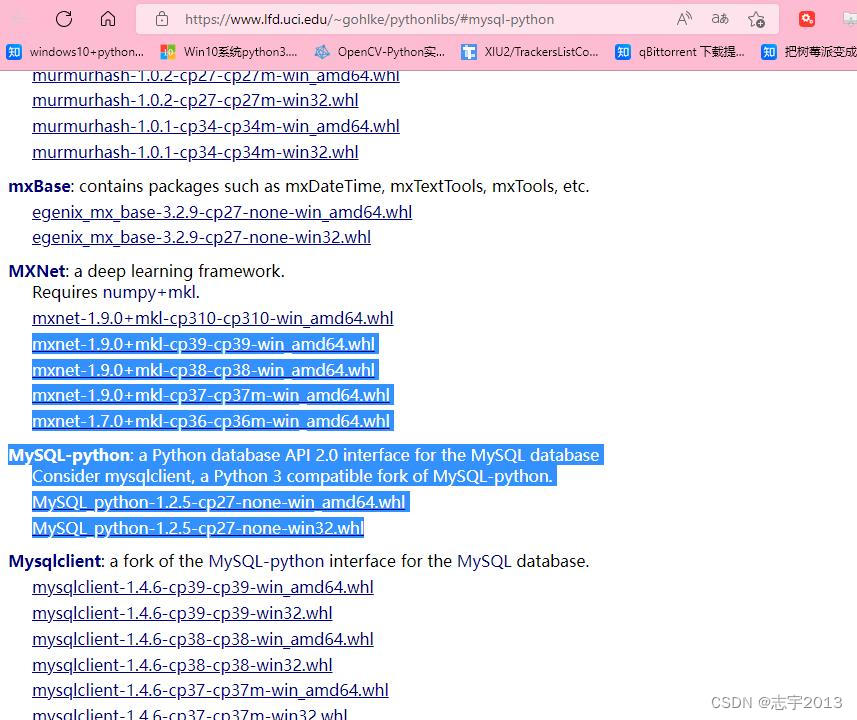This screenshot has height=720, width=857.
Task: Download MySQL_python-1.2.5-cp27-none-win32.whl
Action: coord(198,528)
